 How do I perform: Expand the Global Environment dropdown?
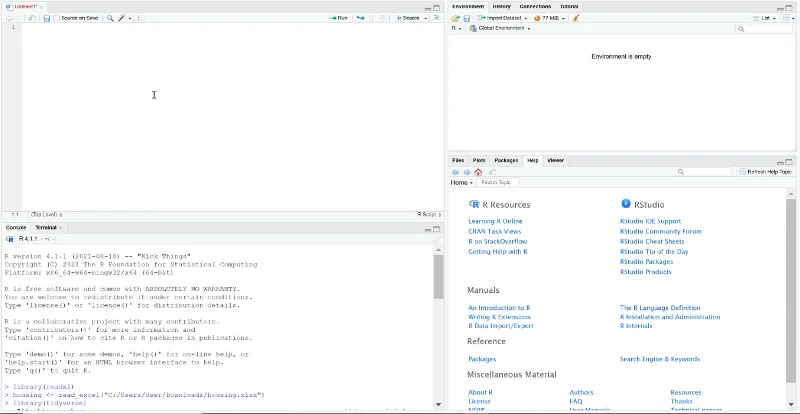pyautogui.click(x=500, y=29)
